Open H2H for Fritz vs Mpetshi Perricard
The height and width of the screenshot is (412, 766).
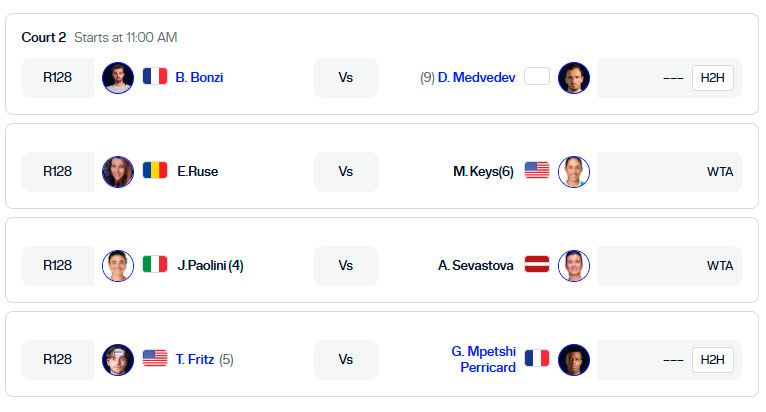(x=712, y=360)
